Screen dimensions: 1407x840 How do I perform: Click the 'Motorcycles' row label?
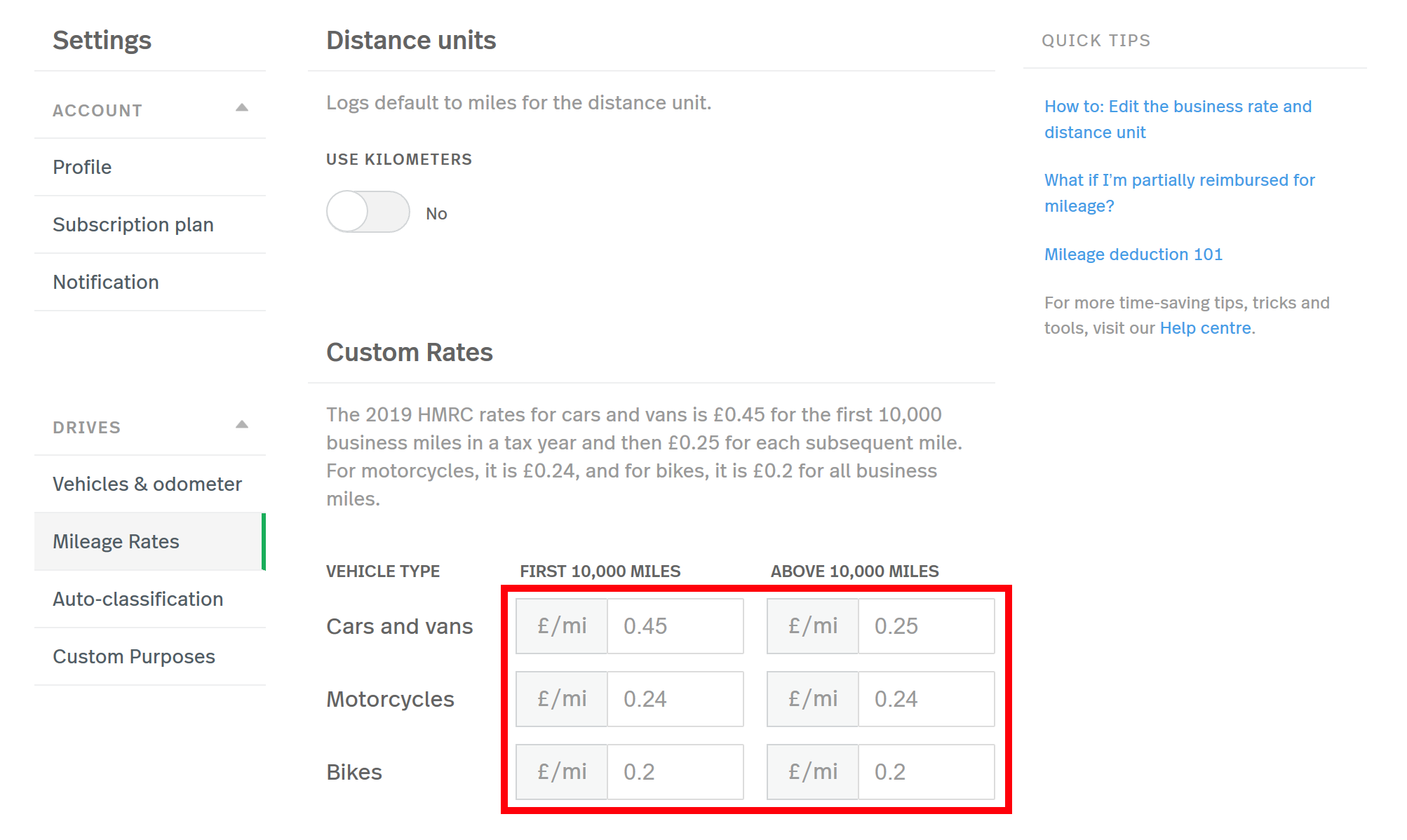pyautogui.click(x=390, y=699)
